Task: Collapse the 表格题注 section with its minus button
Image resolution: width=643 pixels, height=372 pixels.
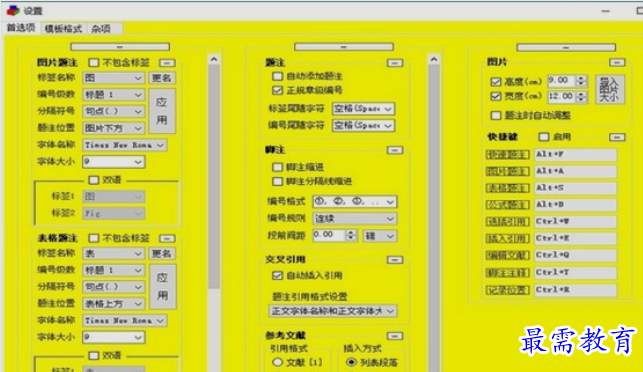Action: click(x=167, y=238)
